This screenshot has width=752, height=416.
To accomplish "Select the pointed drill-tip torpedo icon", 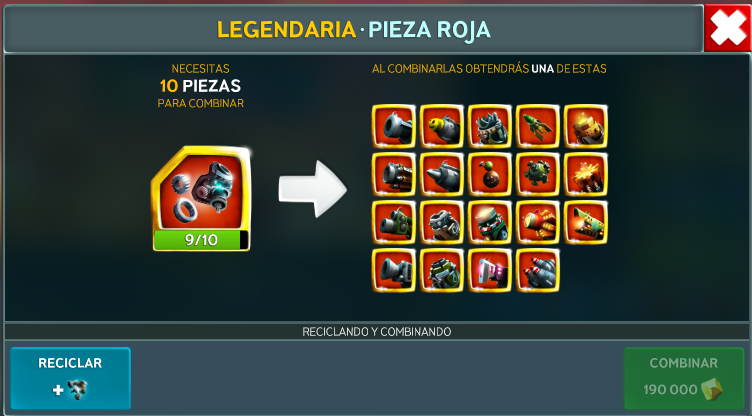I will click(x=442, y=174).
